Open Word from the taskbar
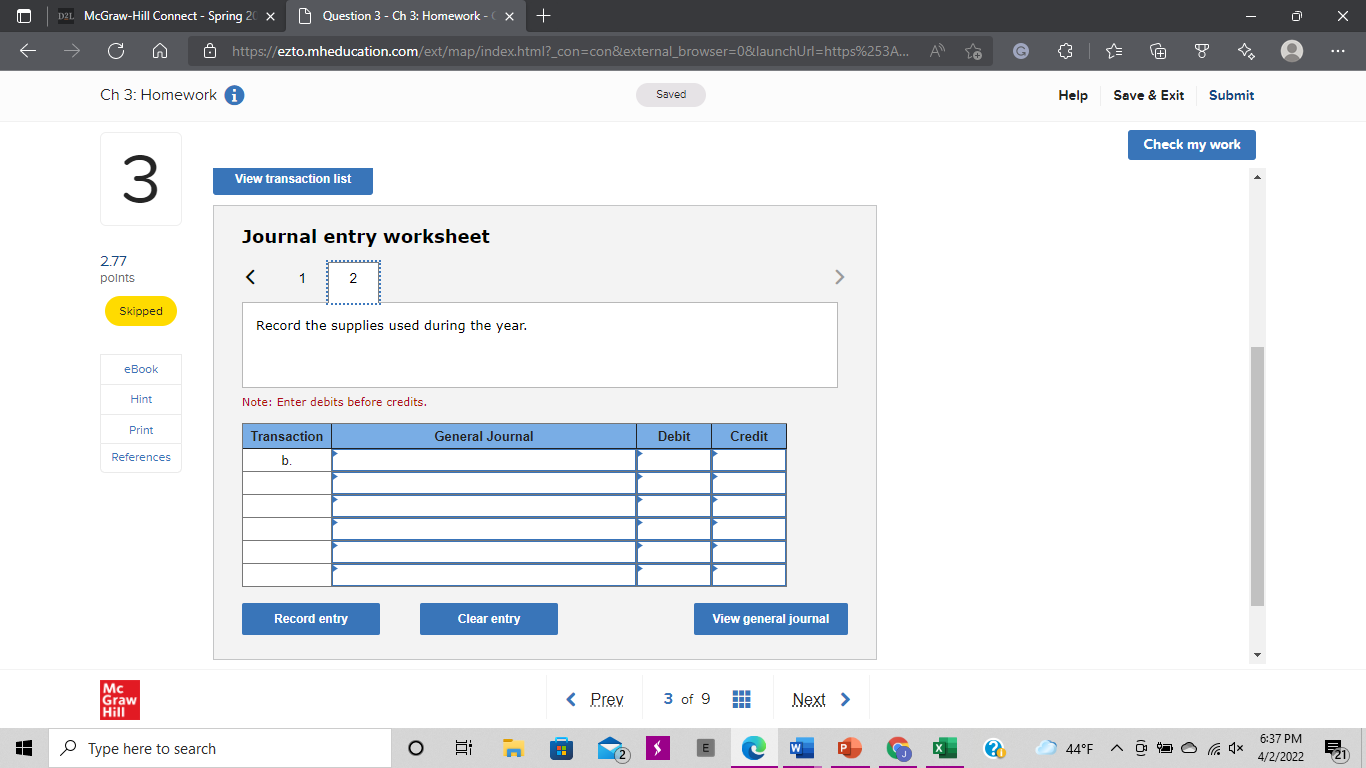This screenshot has width=1366, height=768. [800, 748]
